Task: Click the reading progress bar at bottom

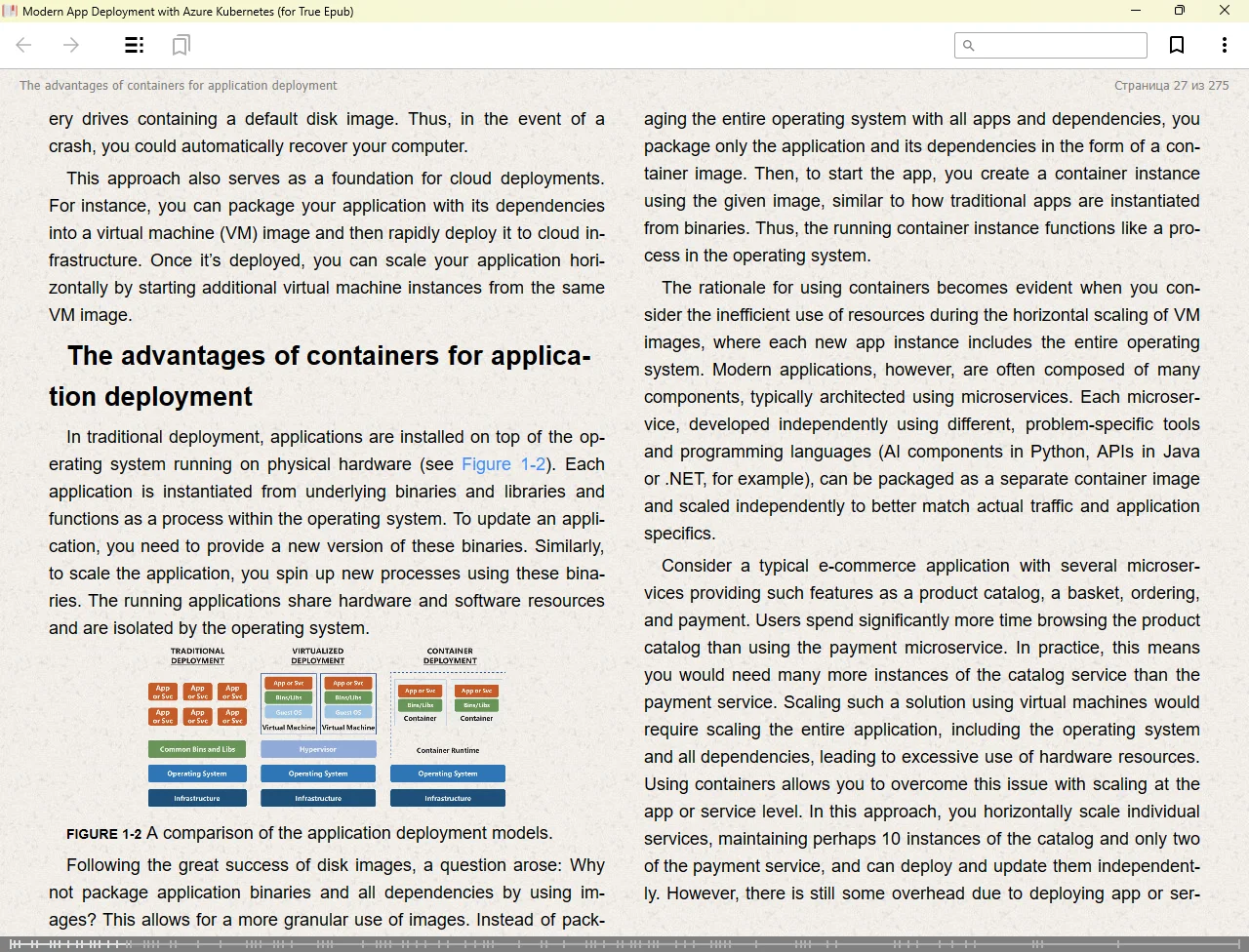Action: 624,943
